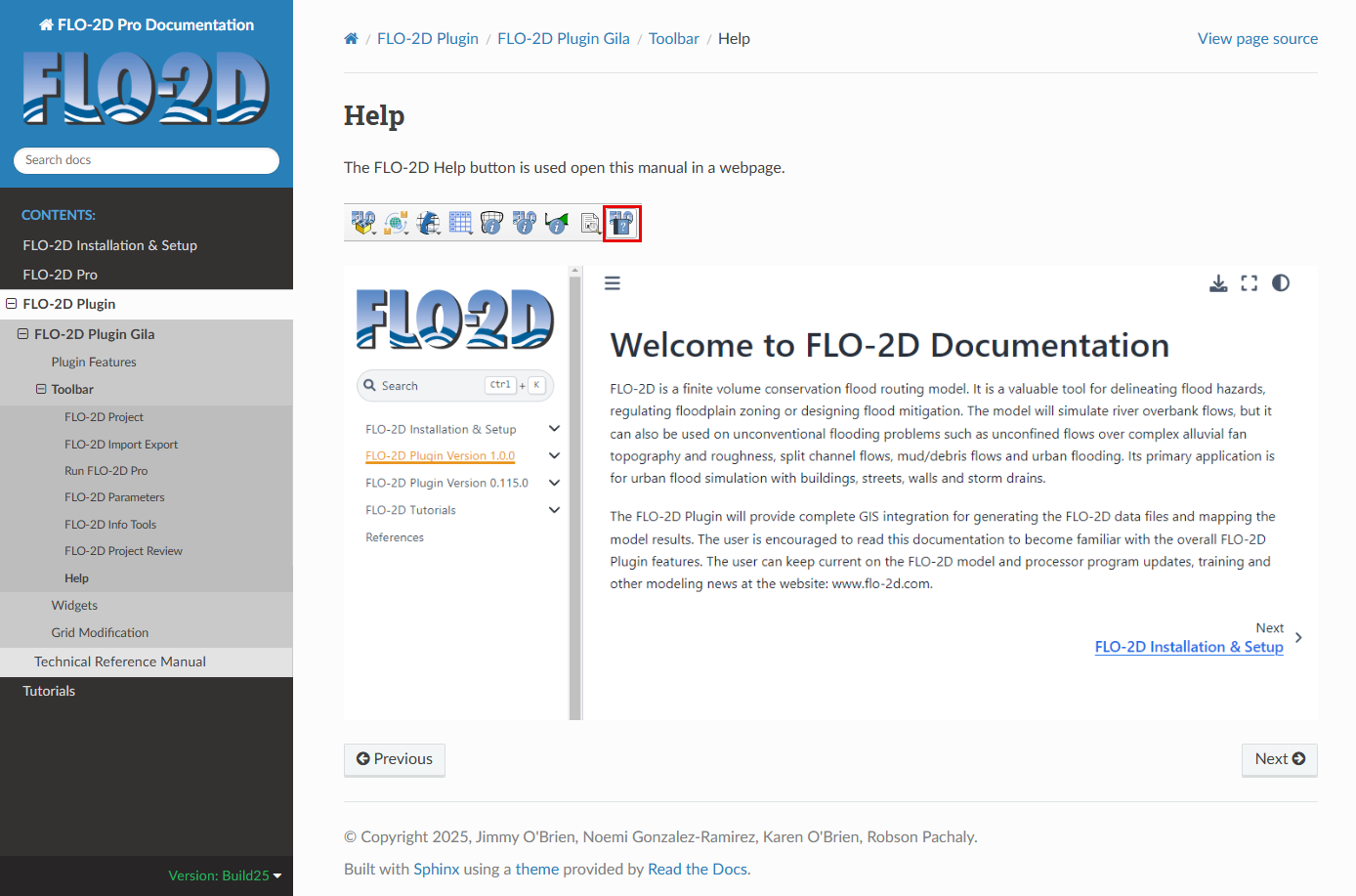Select FLO-2D Info Tools in sidebar
This screenshot has width=1356, height=896.
[110, 525]
